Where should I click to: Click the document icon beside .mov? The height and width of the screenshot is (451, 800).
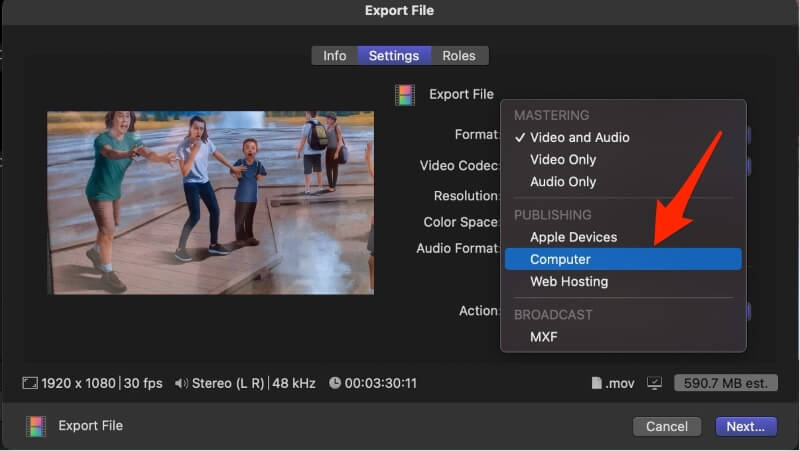[597, 383]
